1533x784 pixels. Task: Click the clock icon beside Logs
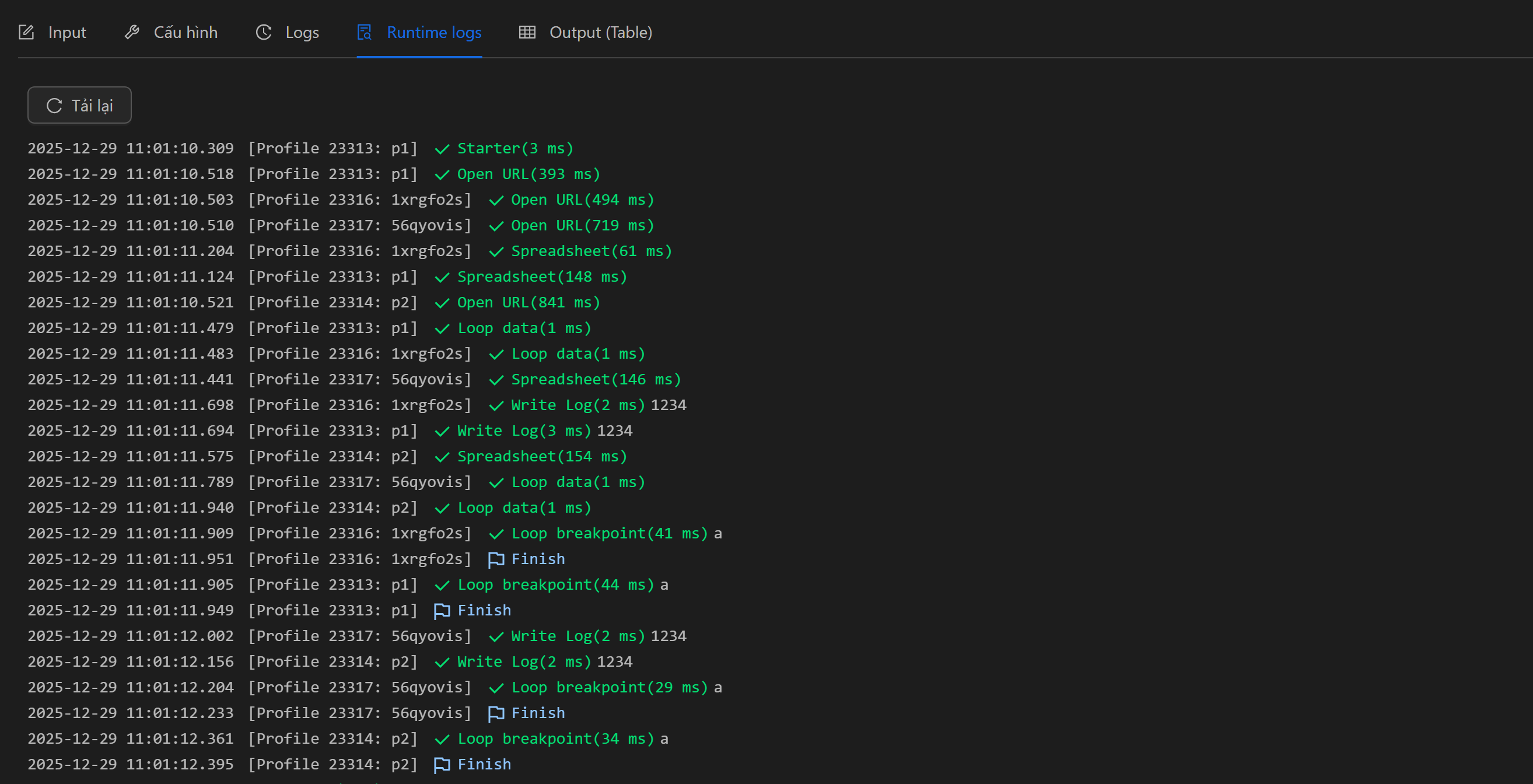(264, 32)
